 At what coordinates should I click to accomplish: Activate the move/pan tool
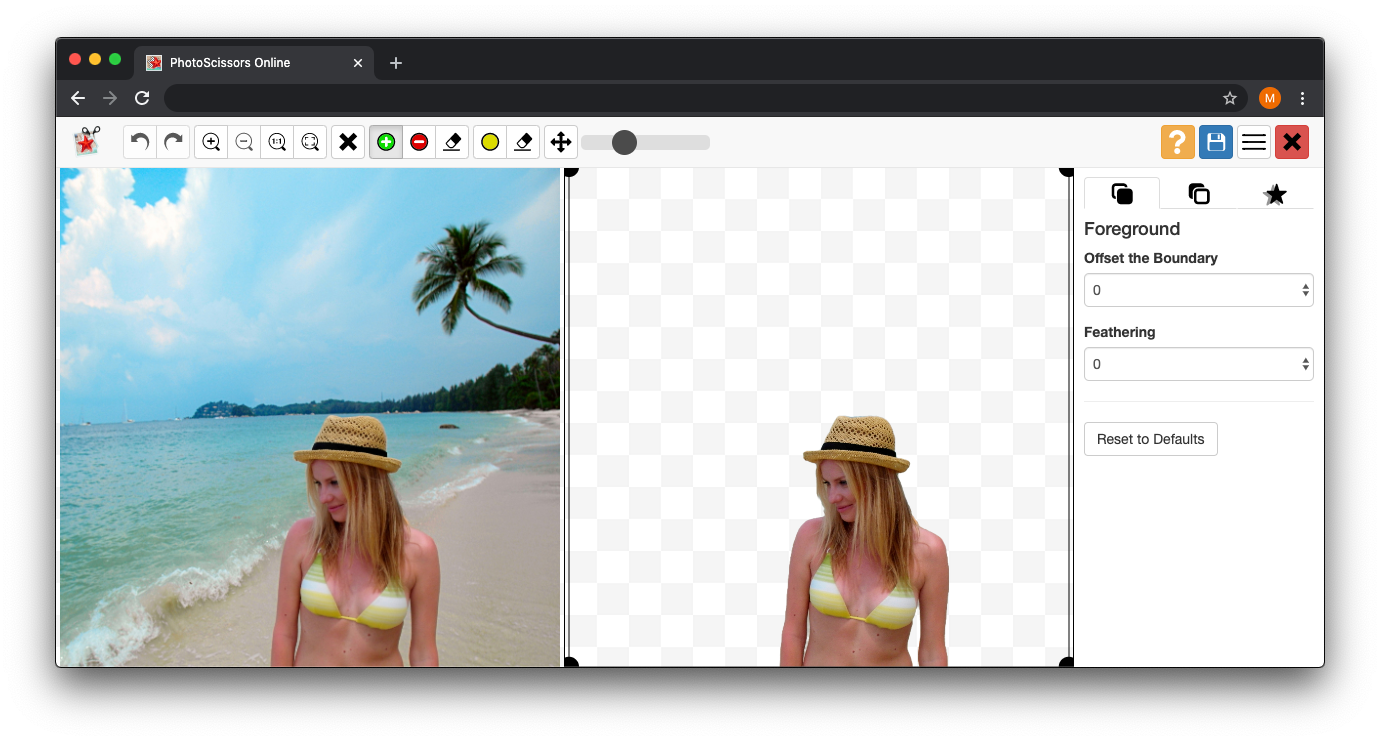[x=561, y=142]
